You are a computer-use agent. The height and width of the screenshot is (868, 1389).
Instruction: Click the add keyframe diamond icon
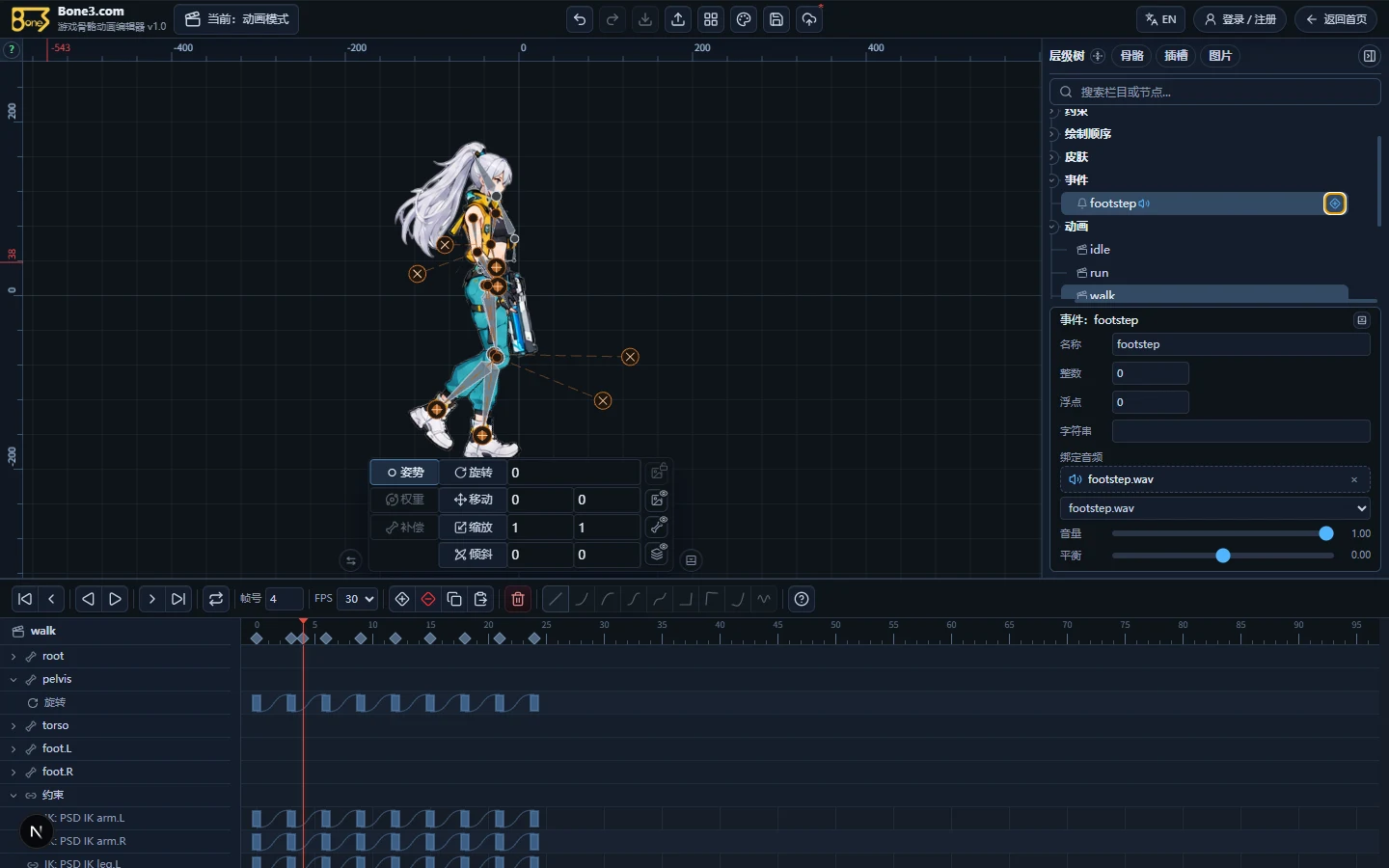pyautogui.click(x=402, y=599)
